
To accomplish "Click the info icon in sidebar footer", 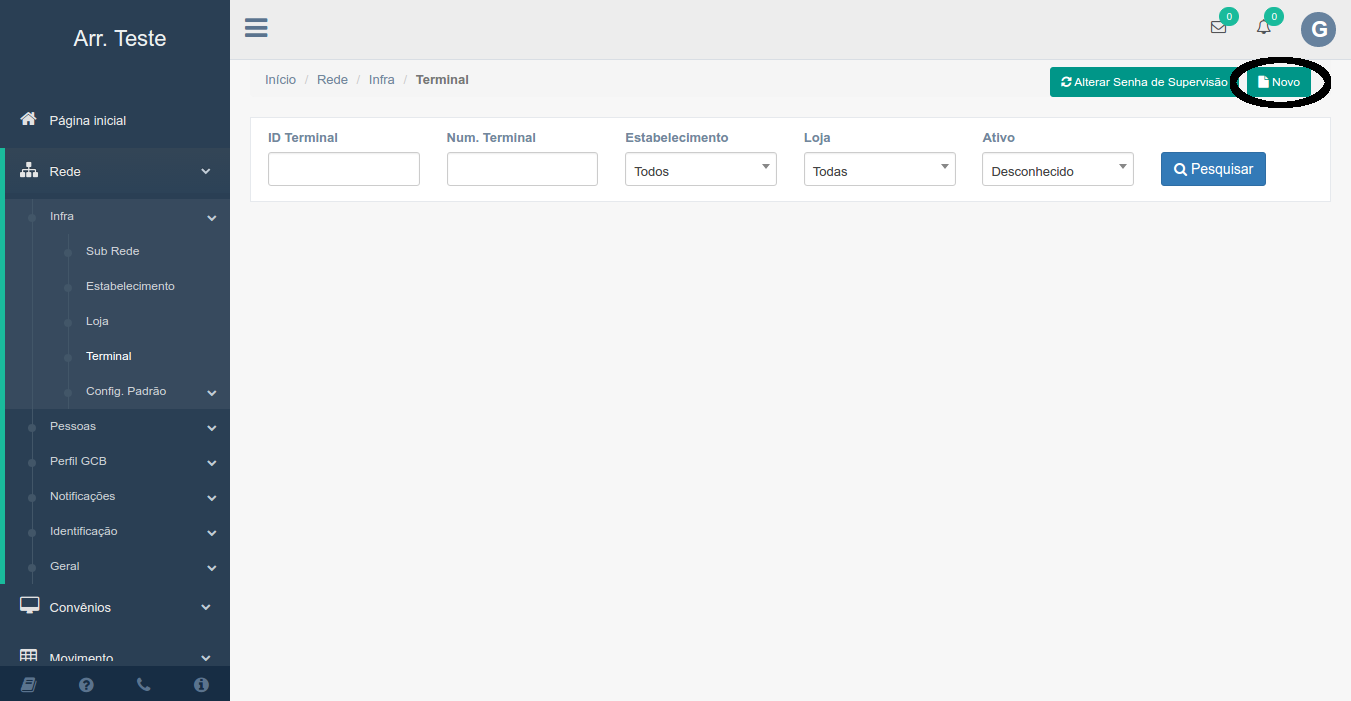I will click(201, 685).
